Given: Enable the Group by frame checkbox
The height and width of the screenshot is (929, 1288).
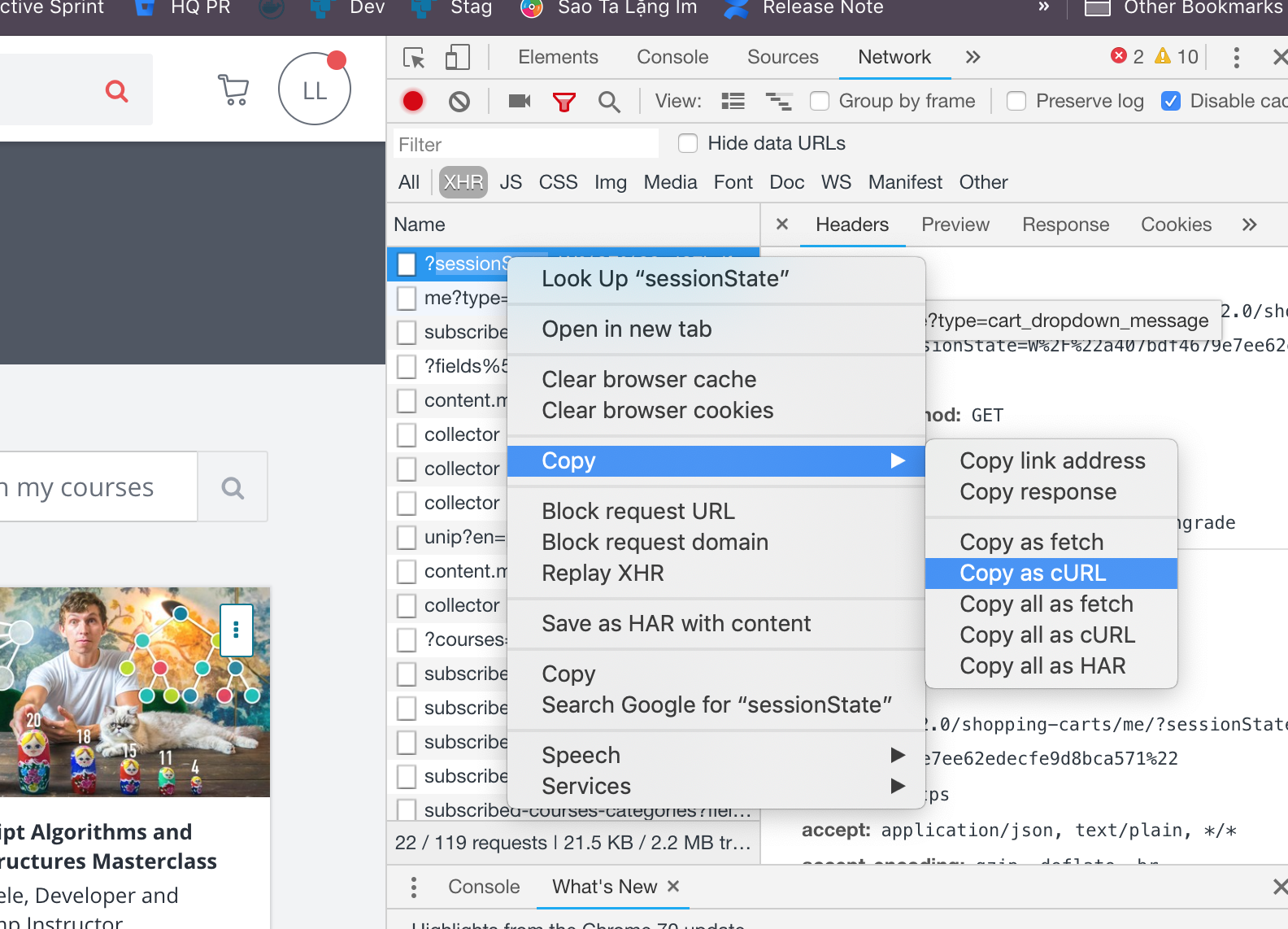Looking at the screenshot, I should (x=820, y=101).
